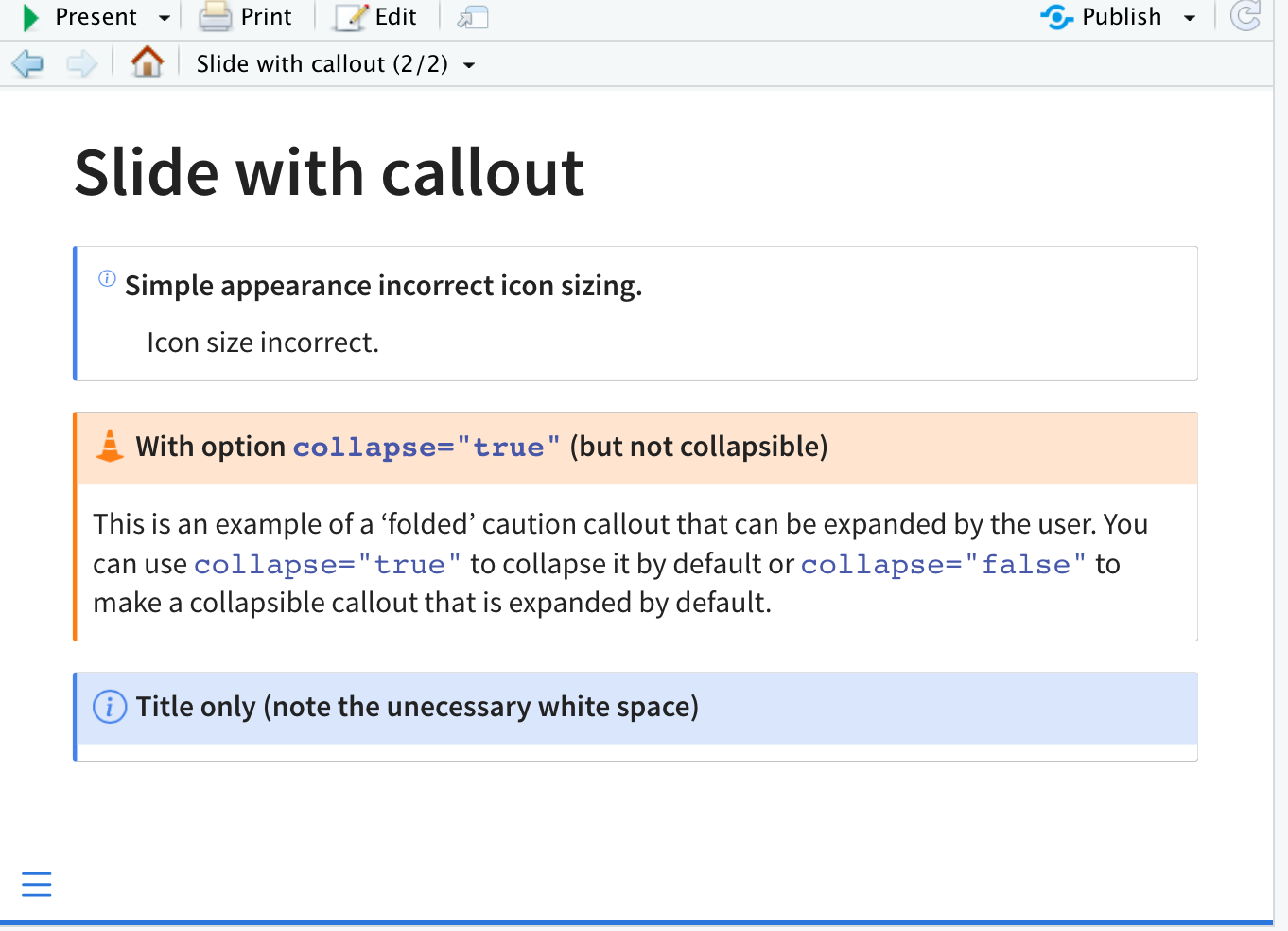Click the refresh presentation icon
1288x931 pixels.
(1245, 16)
